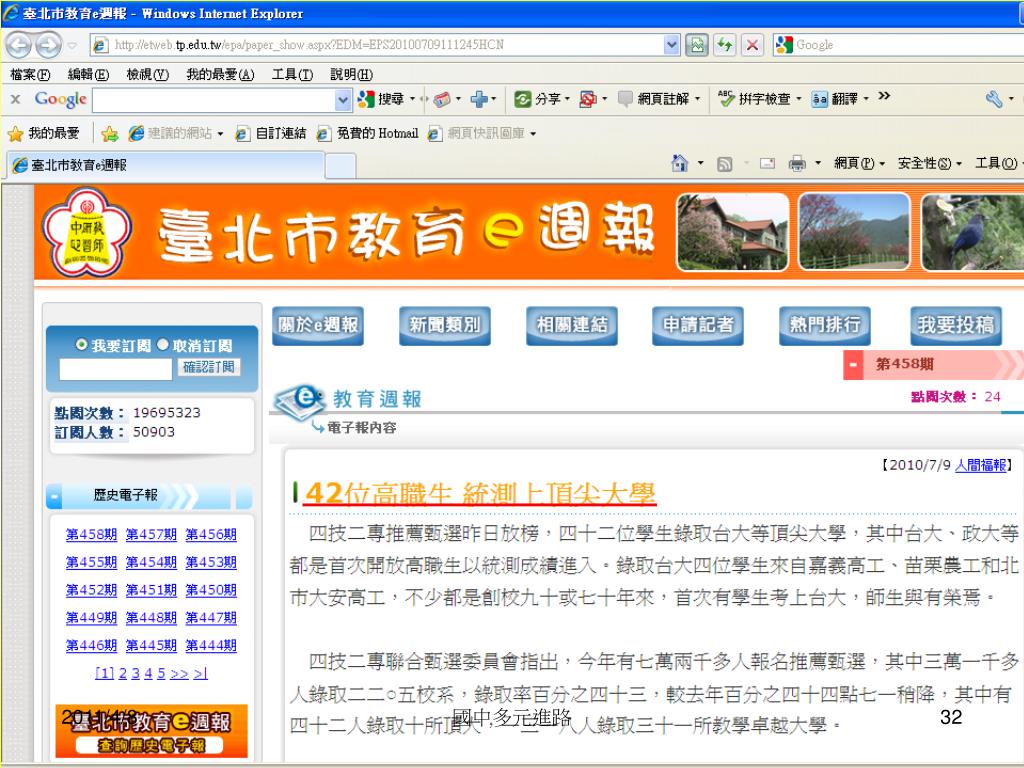Refresh the page with the green arrows icon
The image size is (1024, 768).
[724, 44]
